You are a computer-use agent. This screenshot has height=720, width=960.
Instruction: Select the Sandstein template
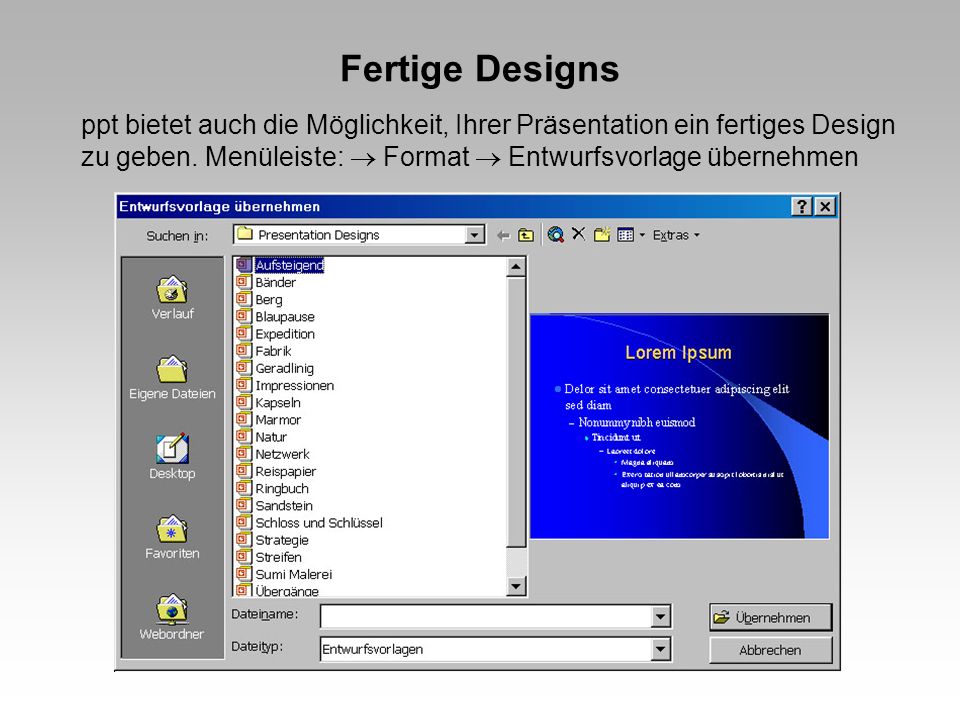(283, 505)
